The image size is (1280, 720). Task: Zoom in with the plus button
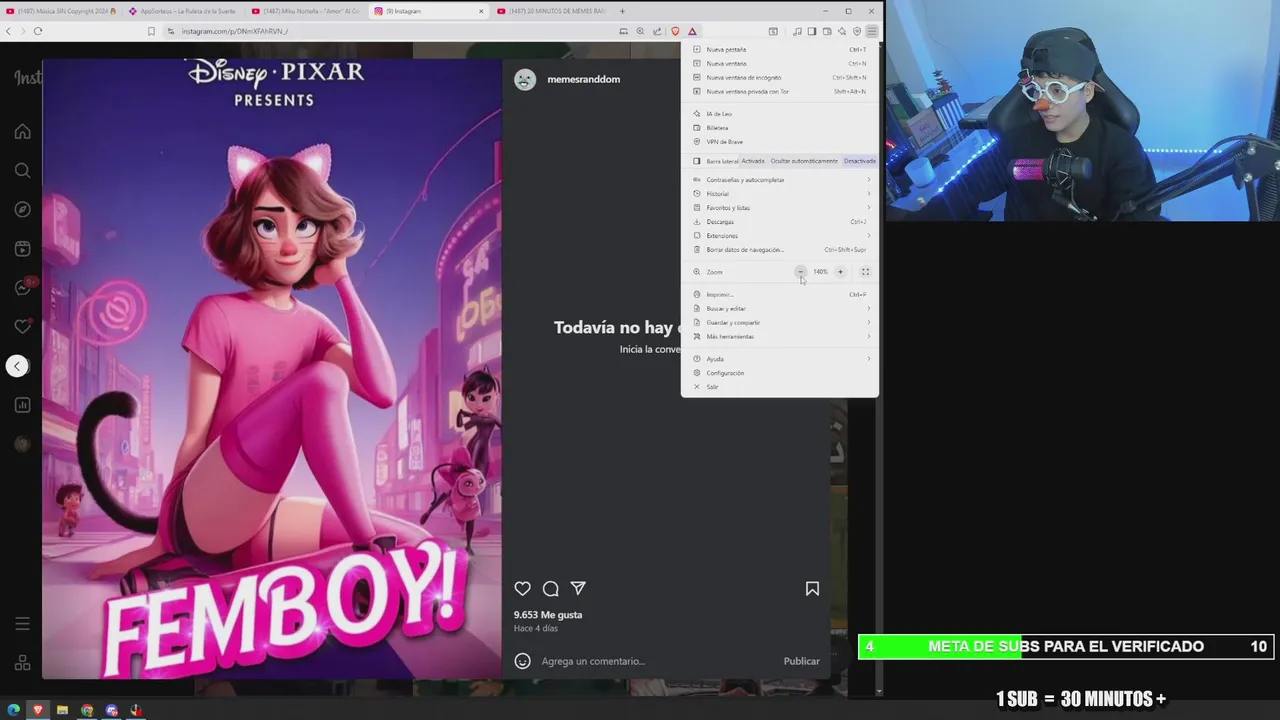tap(840, 272)
